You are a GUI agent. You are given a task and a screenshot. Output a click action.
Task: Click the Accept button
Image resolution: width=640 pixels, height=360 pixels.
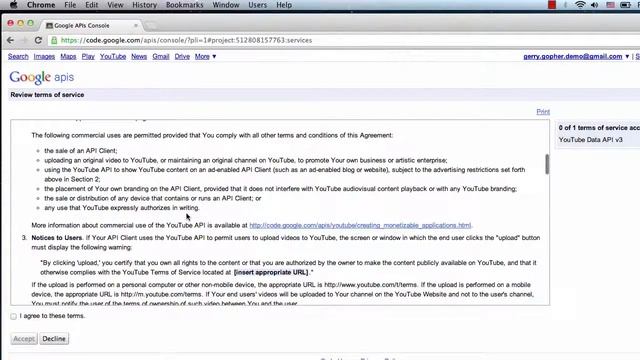(x=24, y=339)
